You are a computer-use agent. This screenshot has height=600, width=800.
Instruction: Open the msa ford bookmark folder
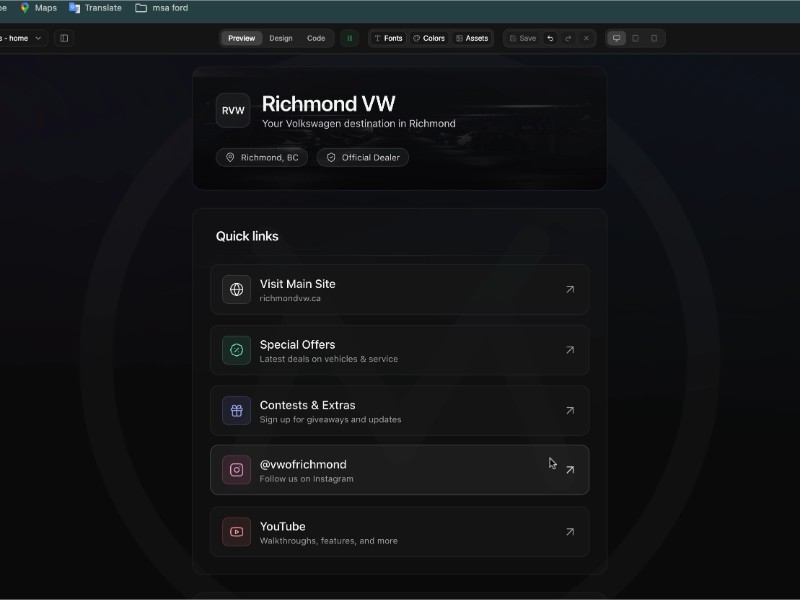coord(161,8)
